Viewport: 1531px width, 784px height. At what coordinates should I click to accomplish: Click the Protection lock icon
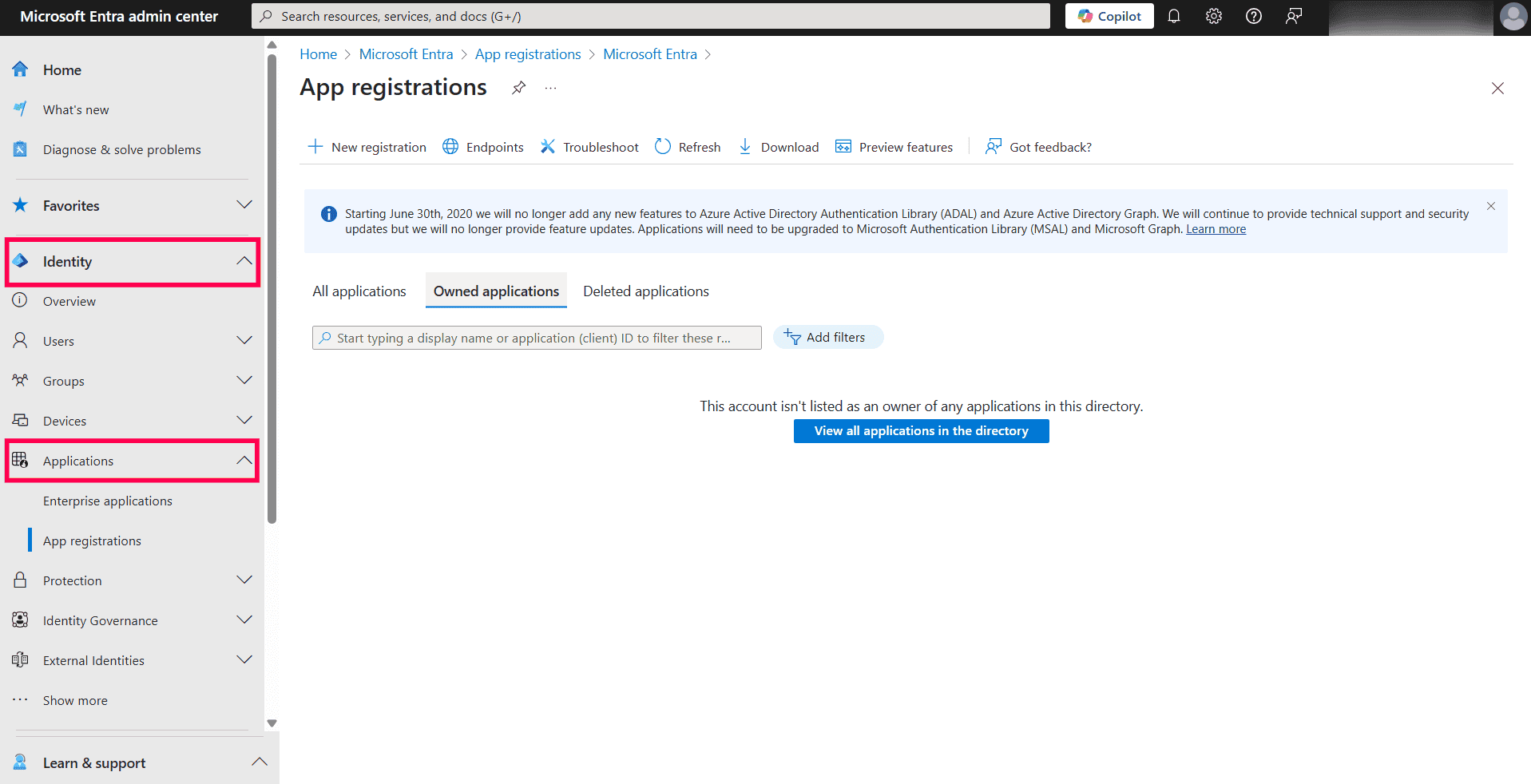click(x=20, y=580)
